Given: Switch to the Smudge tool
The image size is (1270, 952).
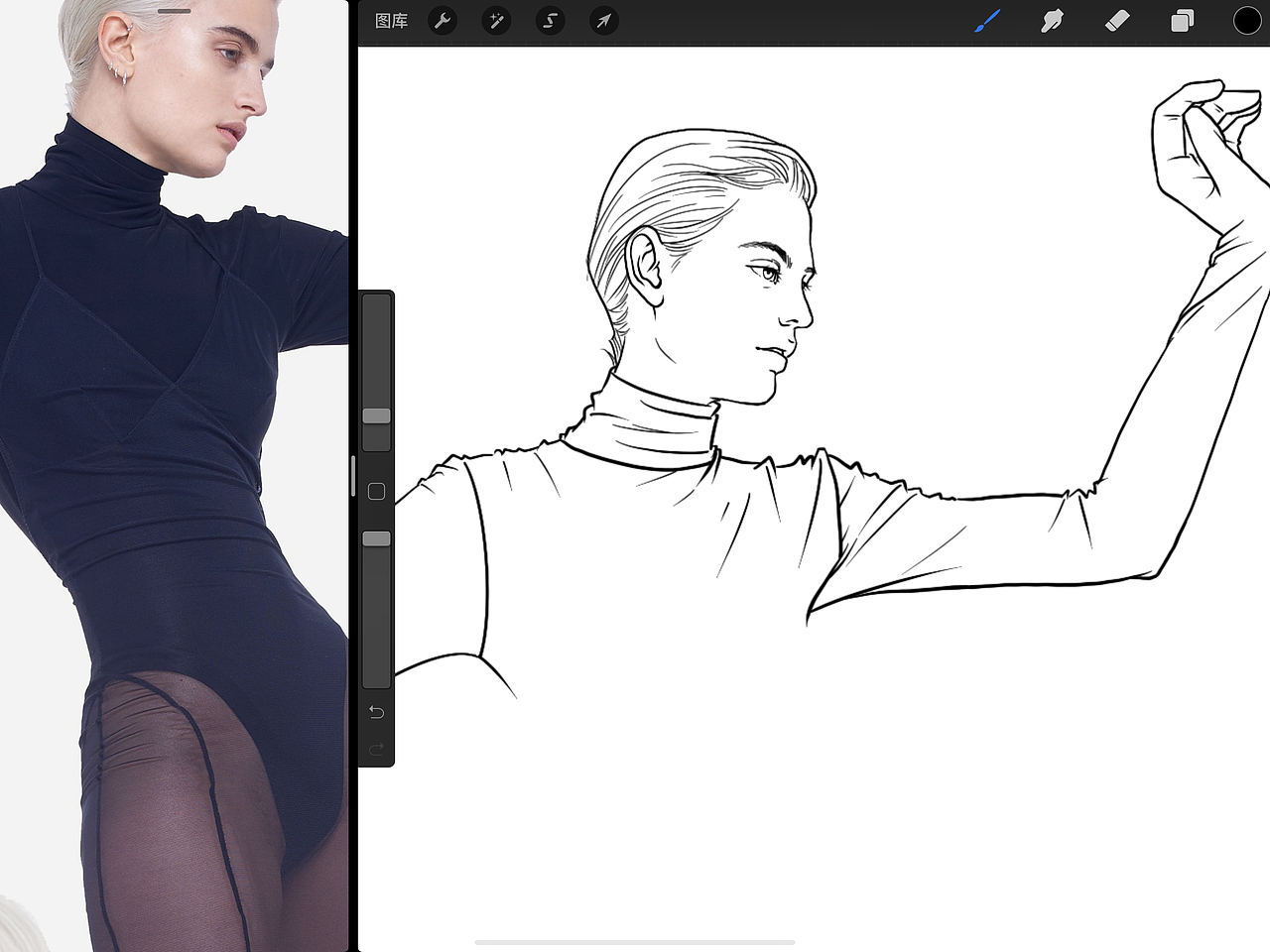Looking at the screenshot, I should 1052,21.
